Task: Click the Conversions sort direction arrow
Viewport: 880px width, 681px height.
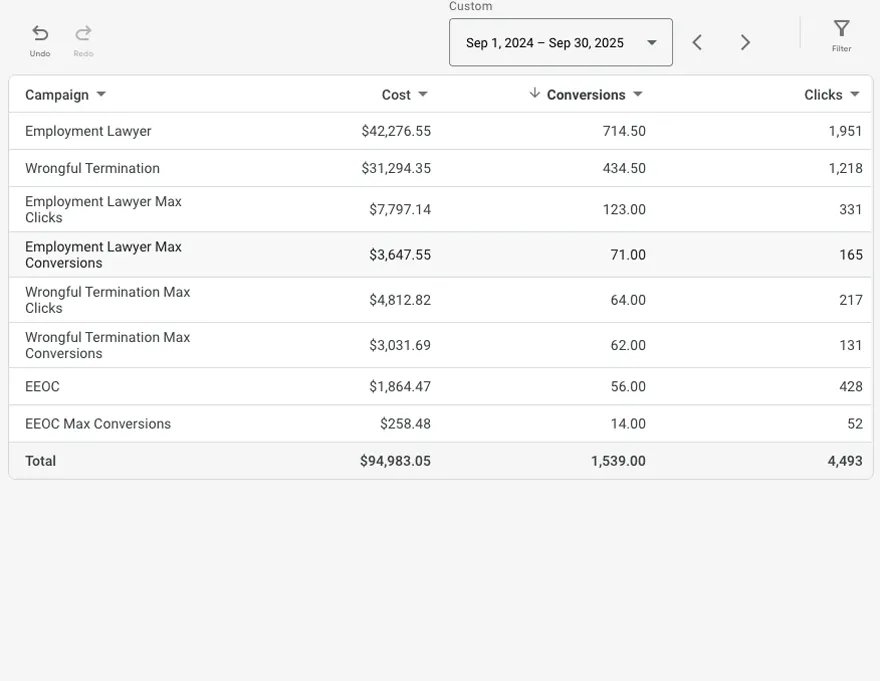Action: click(x=535, y=93)
